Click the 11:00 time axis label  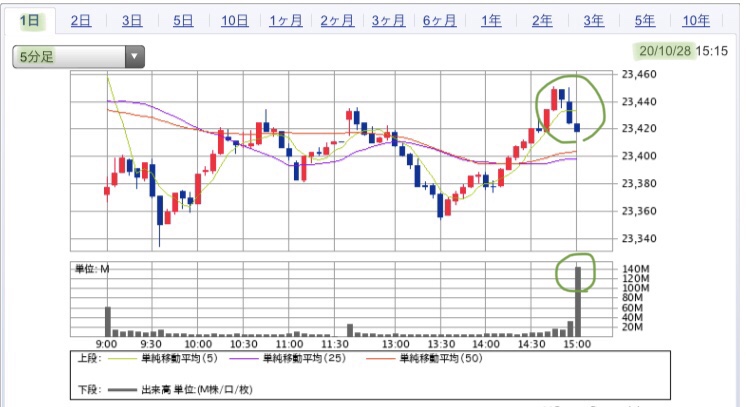click(289, 344)
